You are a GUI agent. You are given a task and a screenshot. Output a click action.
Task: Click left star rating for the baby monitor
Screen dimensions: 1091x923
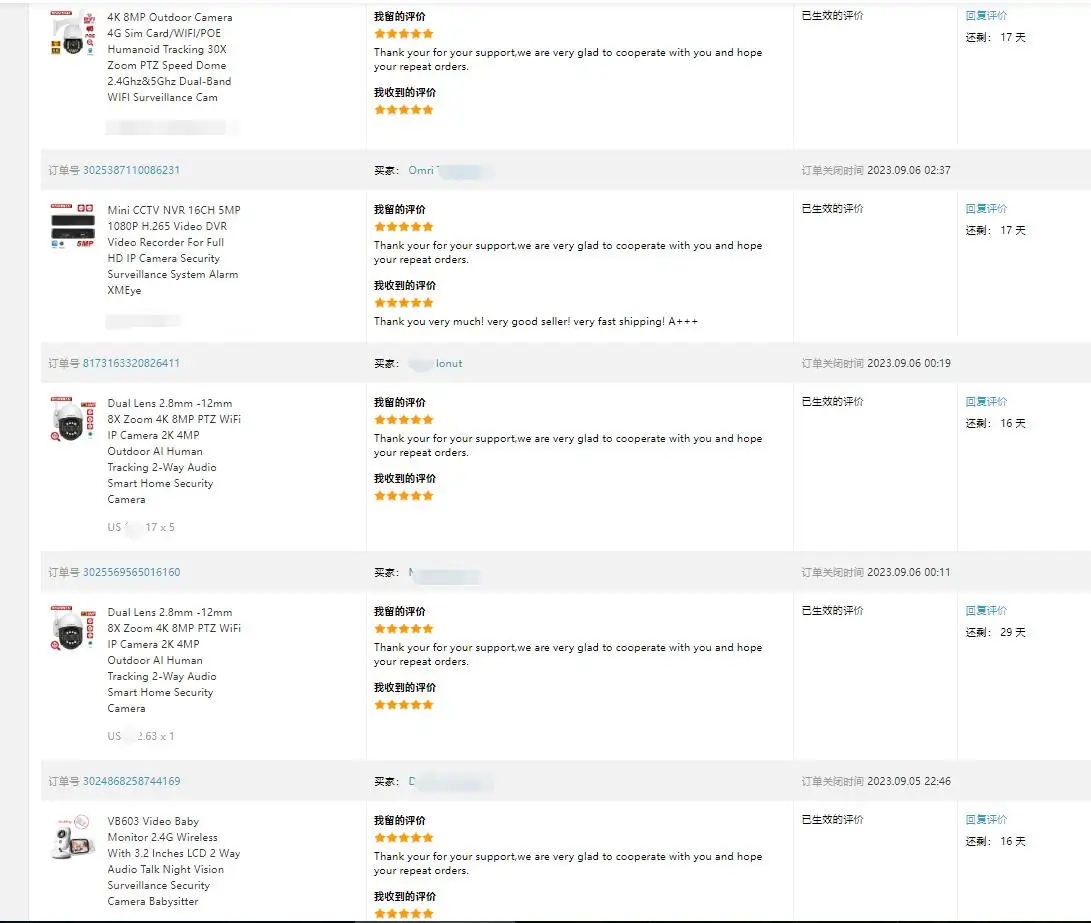(x=404, y=837)
